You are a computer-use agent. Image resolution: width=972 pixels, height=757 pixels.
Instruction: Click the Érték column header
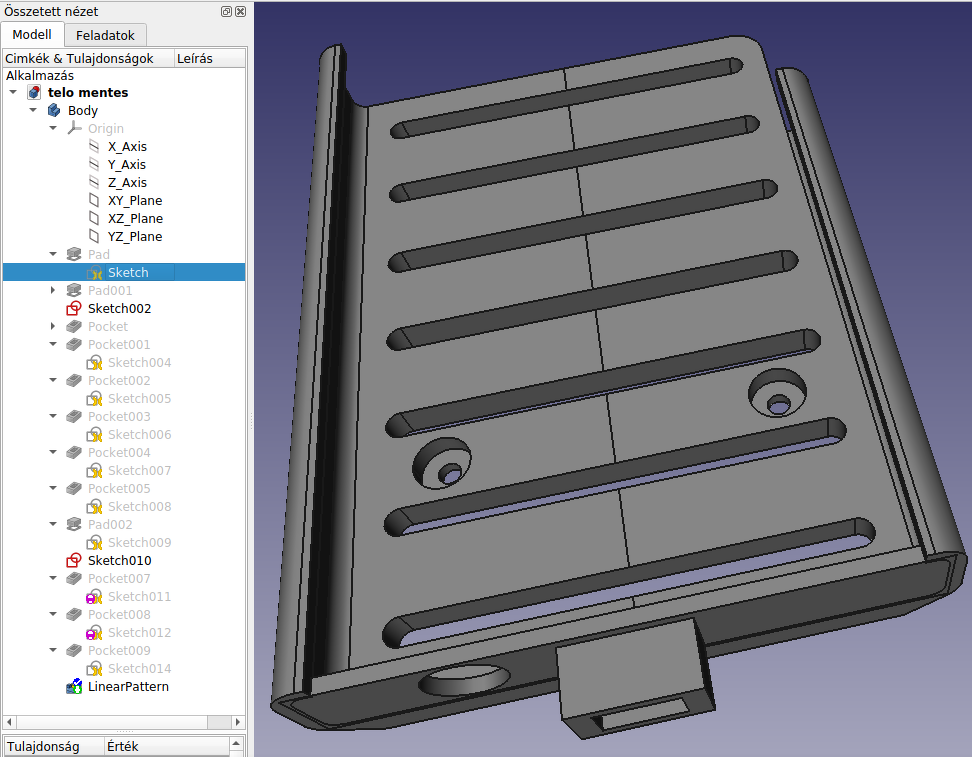click(166, 746)
